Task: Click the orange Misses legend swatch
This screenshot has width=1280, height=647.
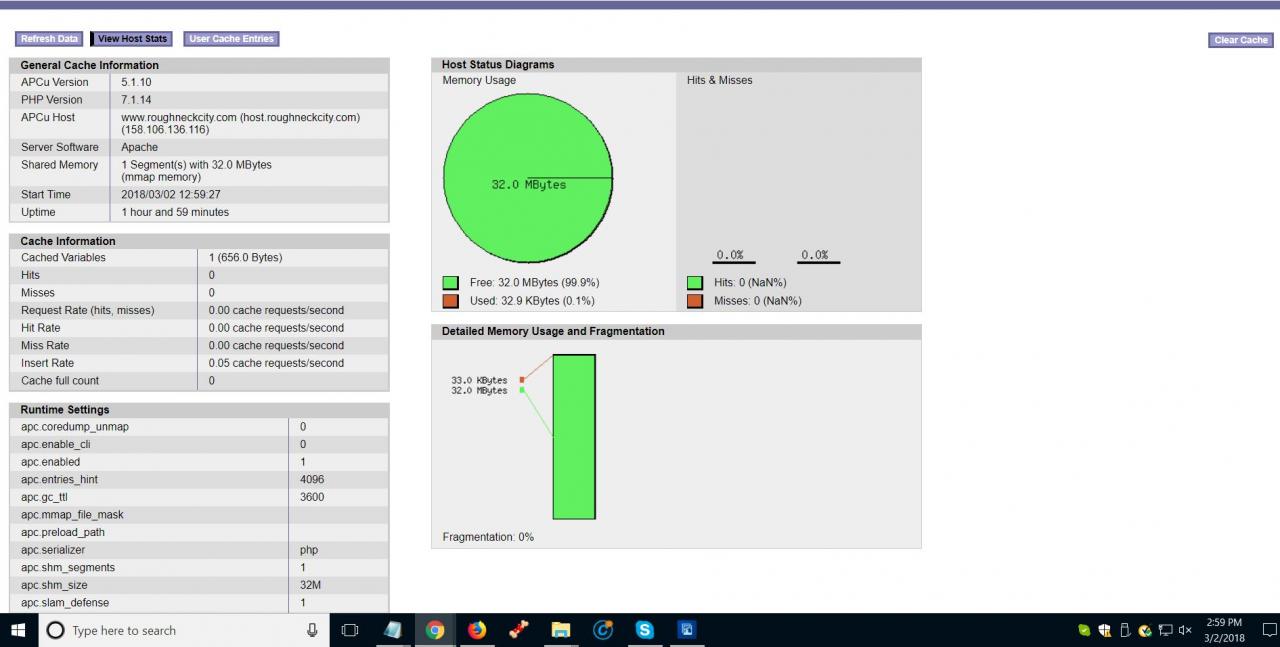Action: point(695,301)
